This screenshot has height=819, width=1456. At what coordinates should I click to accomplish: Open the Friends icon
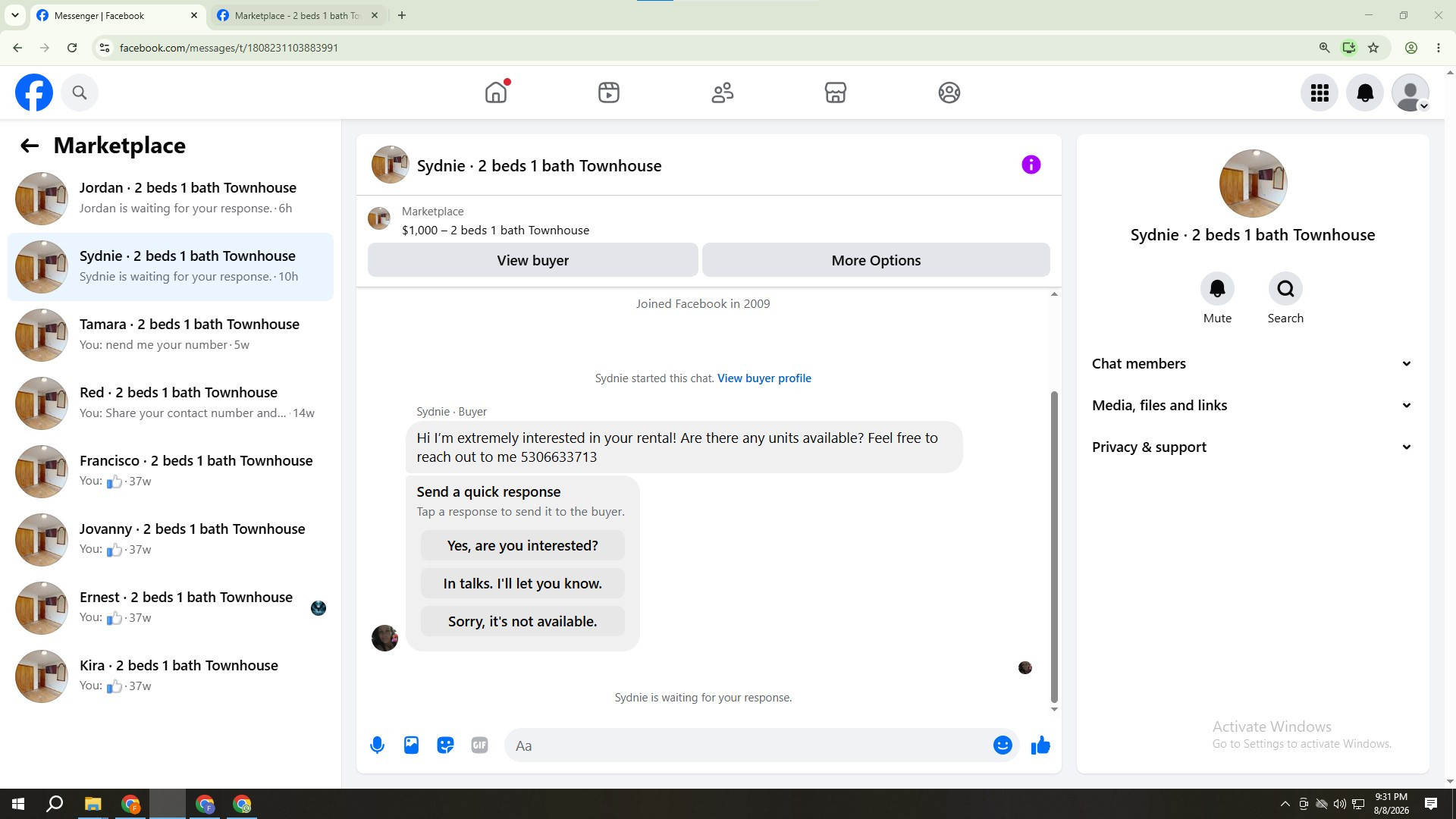coord(723,93)
